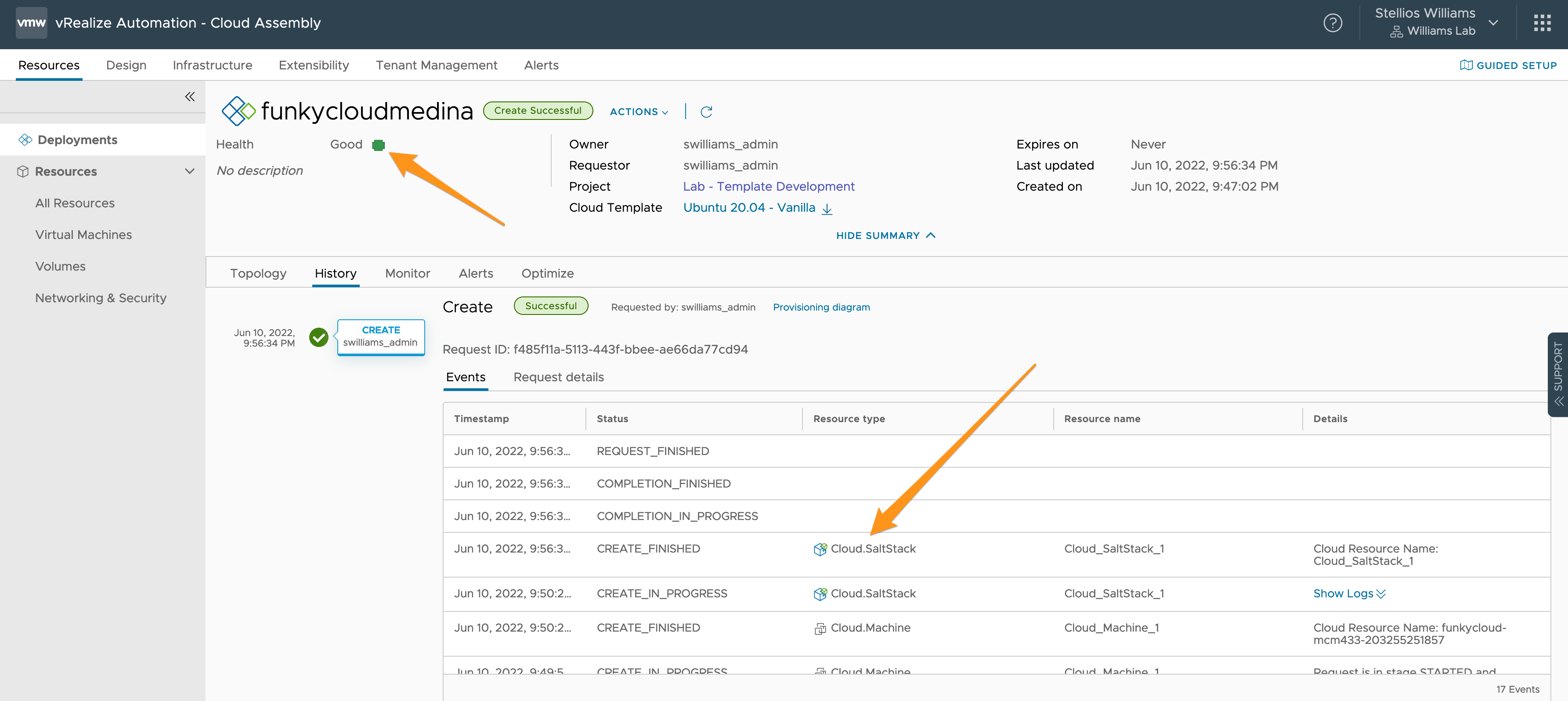1568x701 pixels.
Task: Click the green check mark on the CREATE event
Action: (x=318, y=338)
